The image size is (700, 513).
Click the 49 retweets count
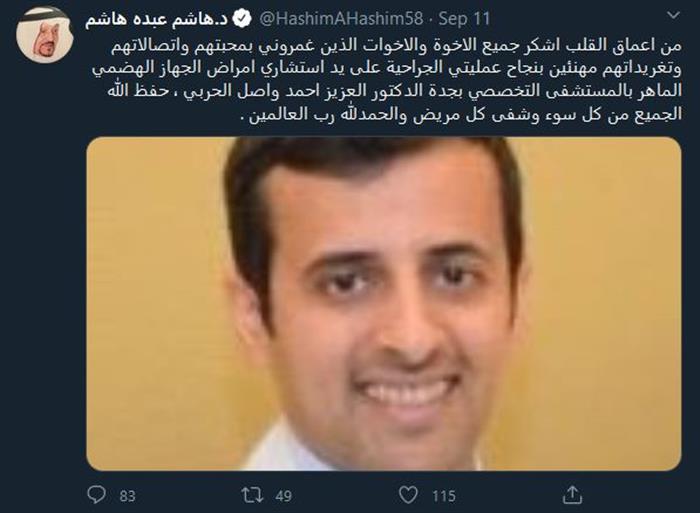point(283,496)
